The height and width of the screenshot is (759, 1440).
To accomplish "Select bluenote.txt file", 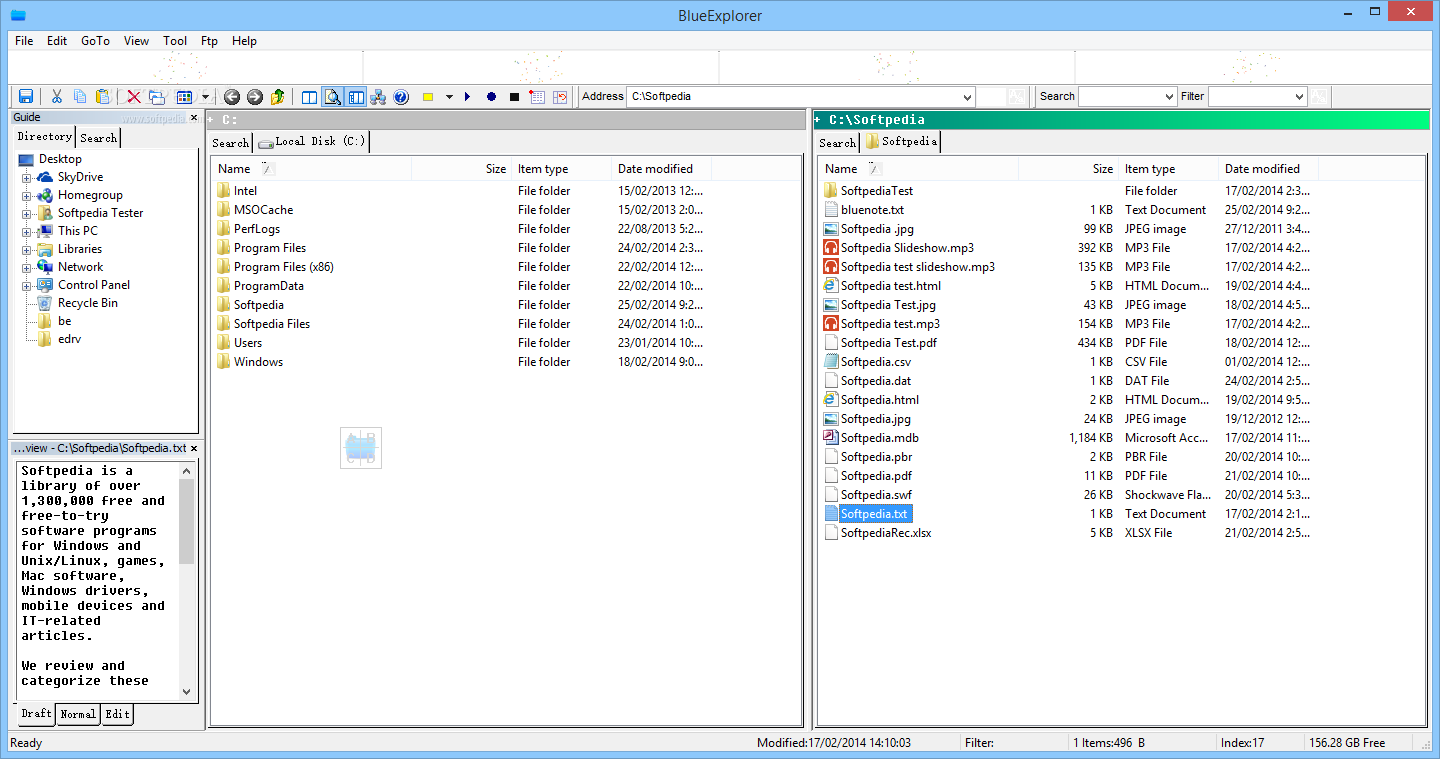I will point(872,210).
